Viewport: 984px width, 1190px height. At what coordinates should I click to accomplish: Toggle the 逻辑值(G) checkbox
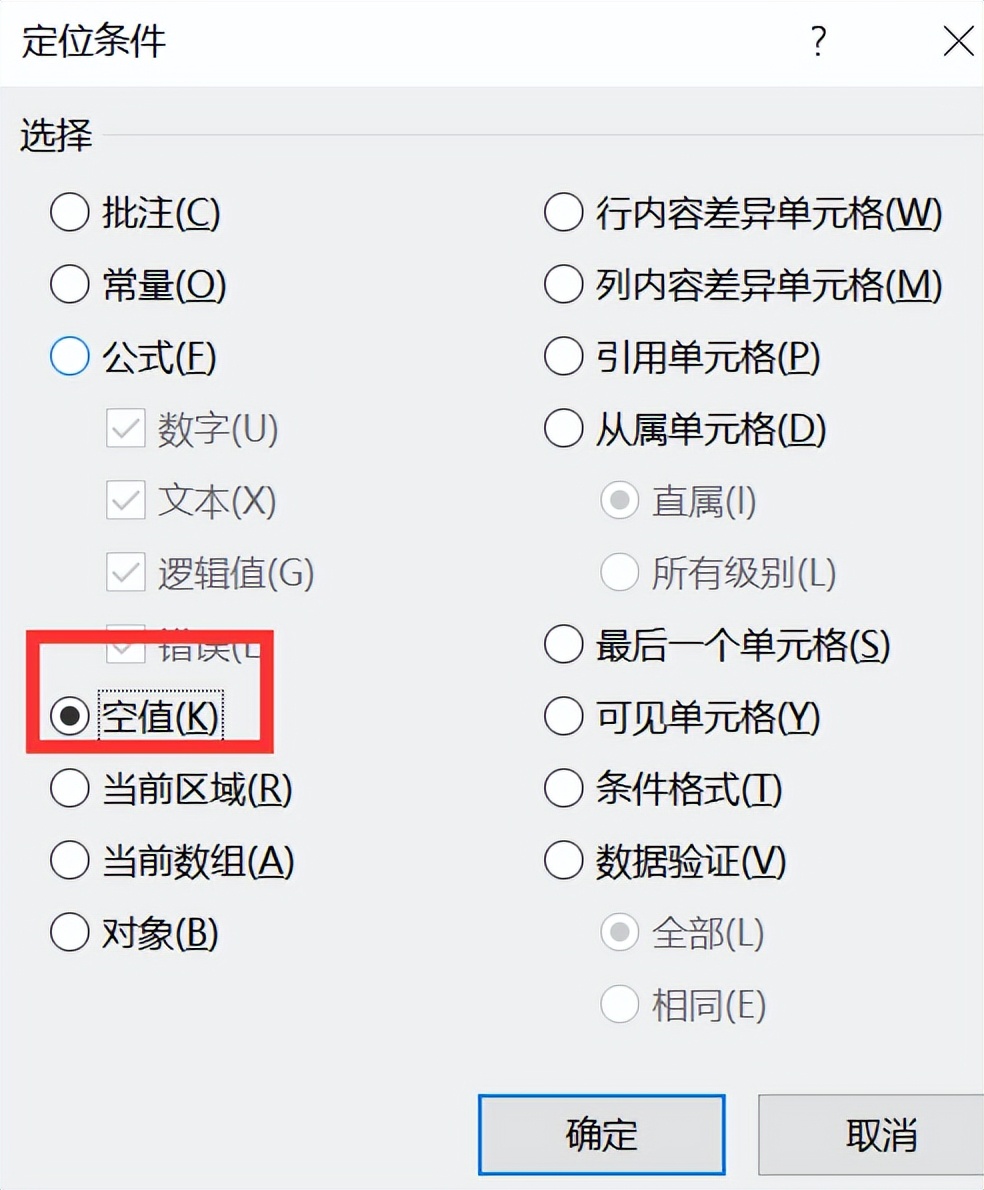tap(126, 574)
